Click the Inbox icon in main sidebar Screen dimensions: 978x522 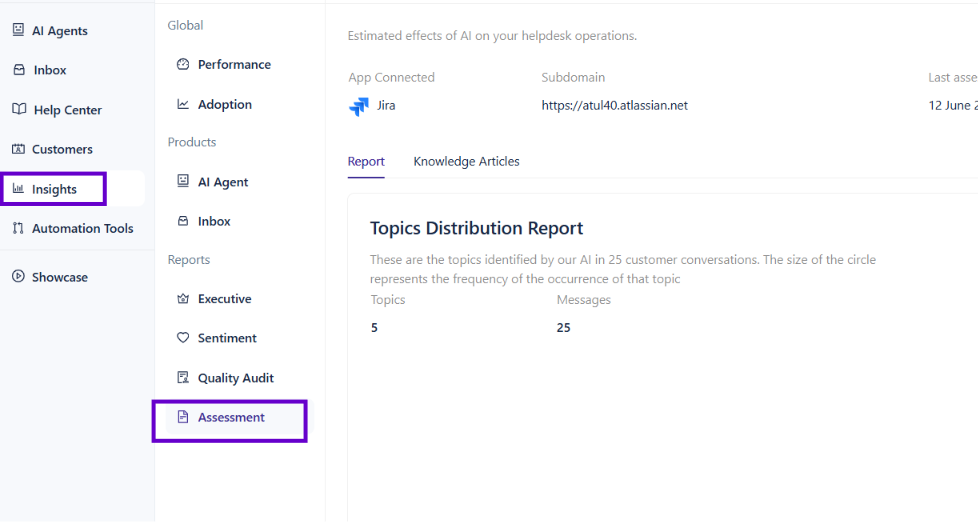click(x=19, y=70)
